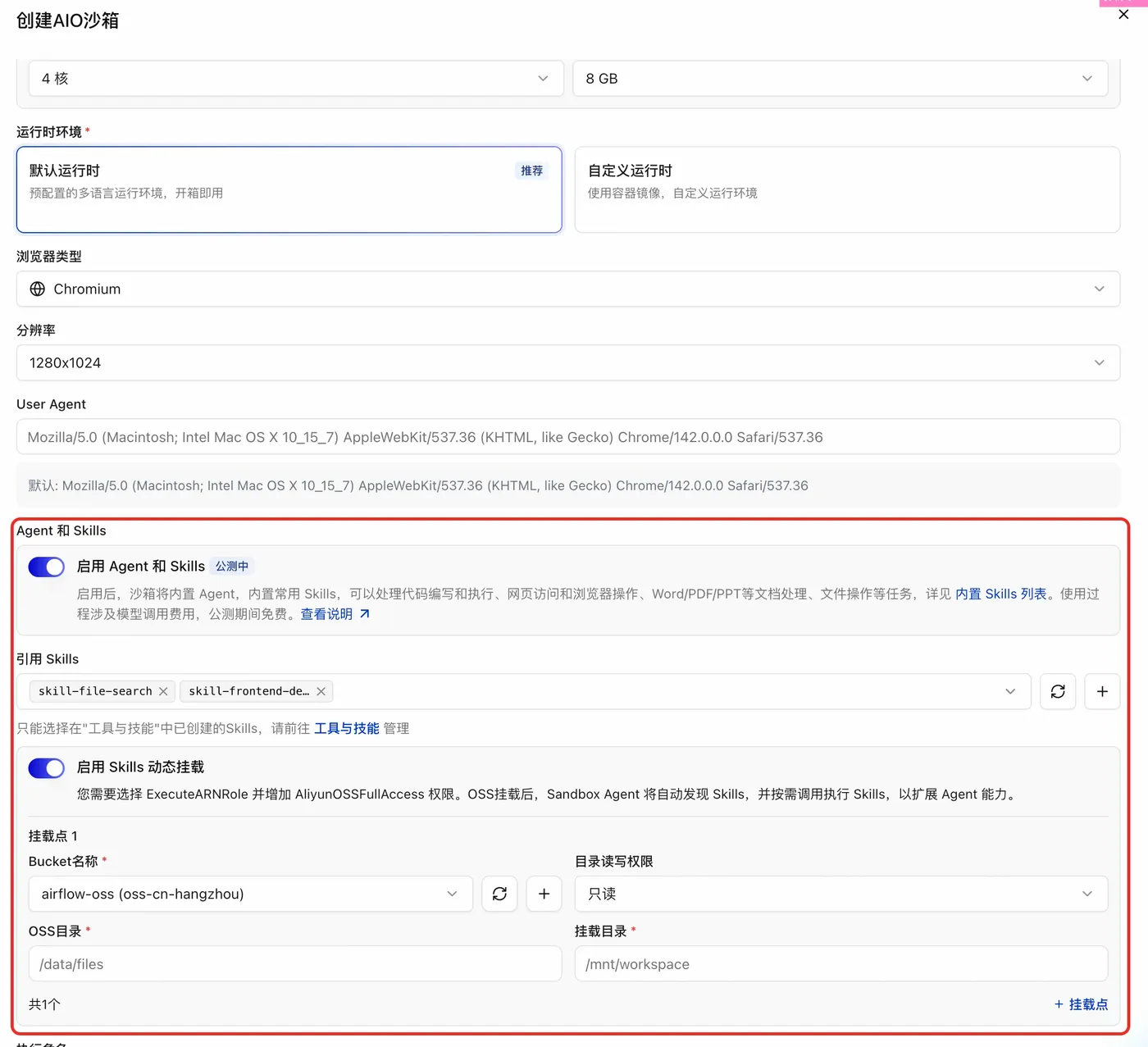Remove the skill-file-search tag

click(x=163, y=692)
